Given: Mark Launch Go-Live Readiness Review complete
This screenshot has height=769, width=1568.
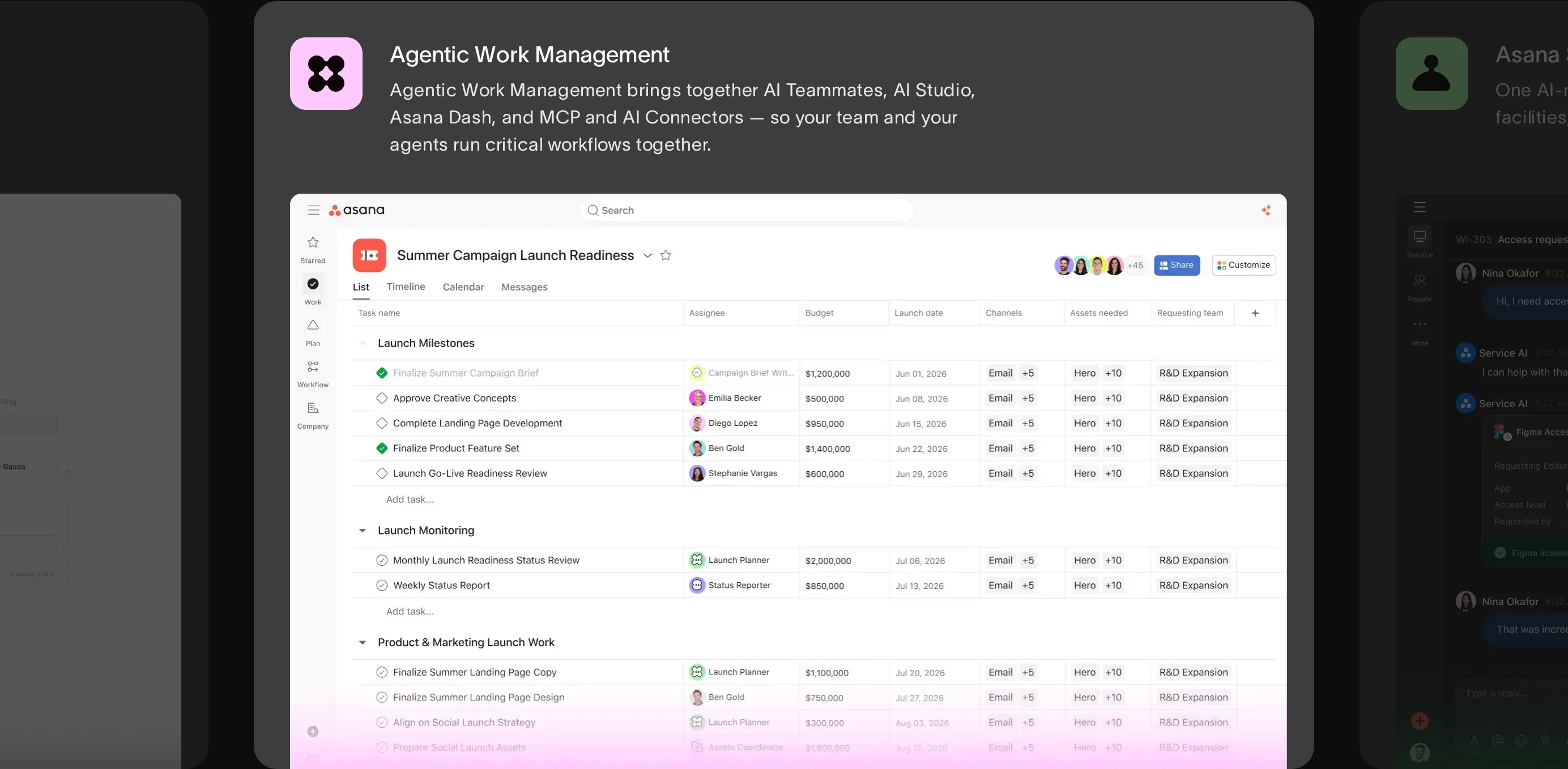Looking at the screenshot, I should (x=382, y=473).
